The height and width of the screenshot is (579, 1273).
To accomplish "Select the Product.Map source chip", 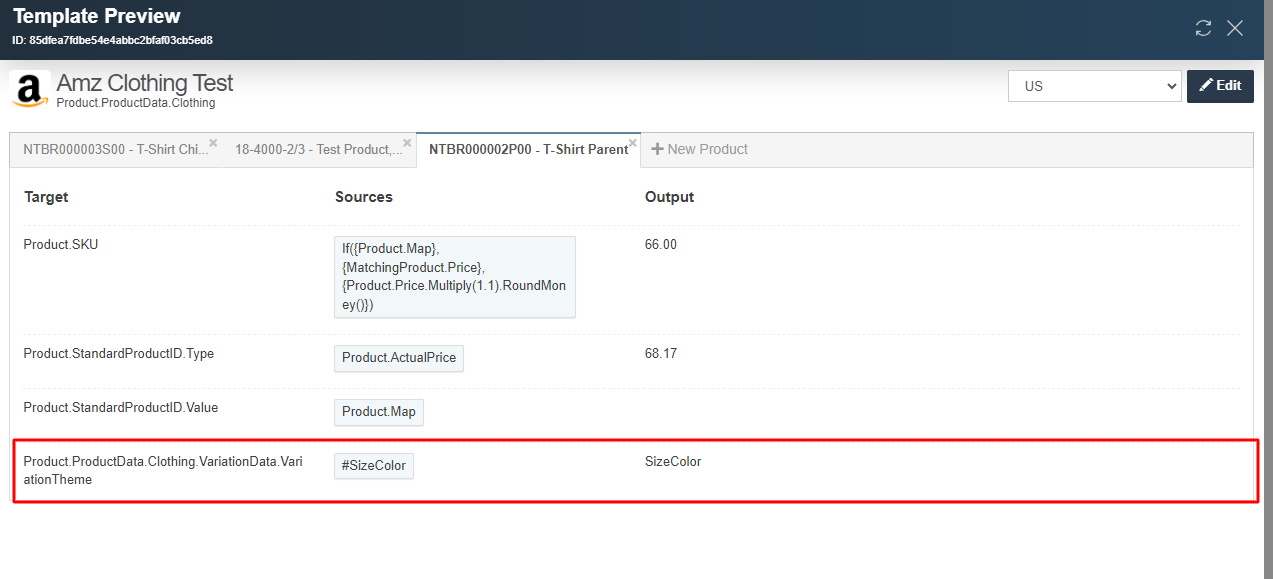I will tap(378, 412).
